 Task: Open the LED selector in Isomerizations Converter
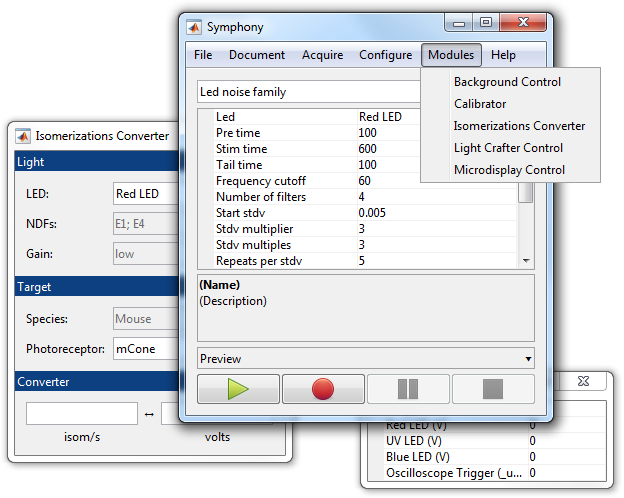click(x=144, y=194)
